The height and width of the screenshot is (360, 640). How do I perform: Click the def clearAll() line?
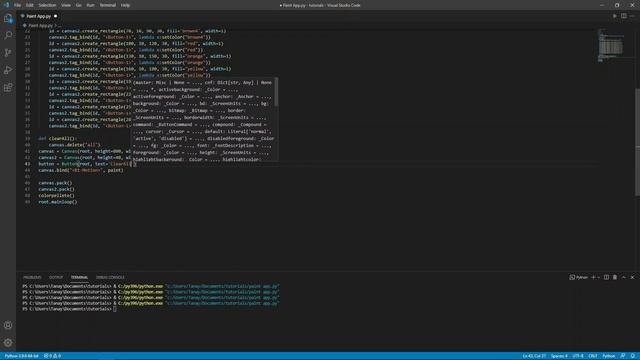pyautogui.click(x=58, y=138)
